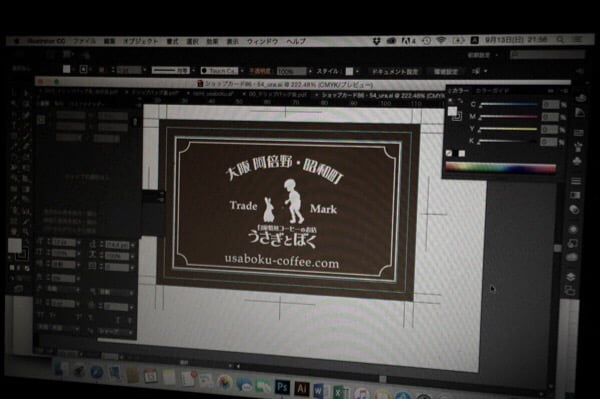Click Transform panel reference point locator
600x399 pixels.
(x=41, y=120)
